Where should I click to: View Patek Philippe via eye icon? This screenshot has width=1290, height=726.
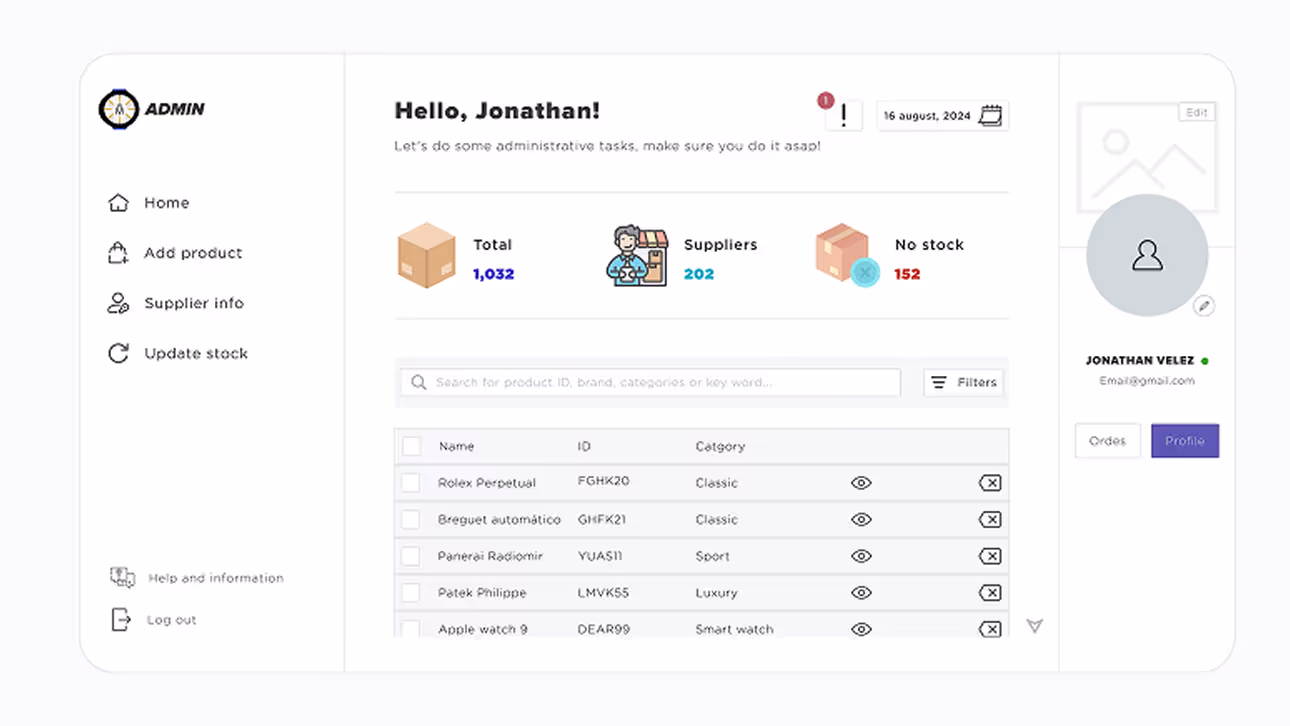click(861, 593)
